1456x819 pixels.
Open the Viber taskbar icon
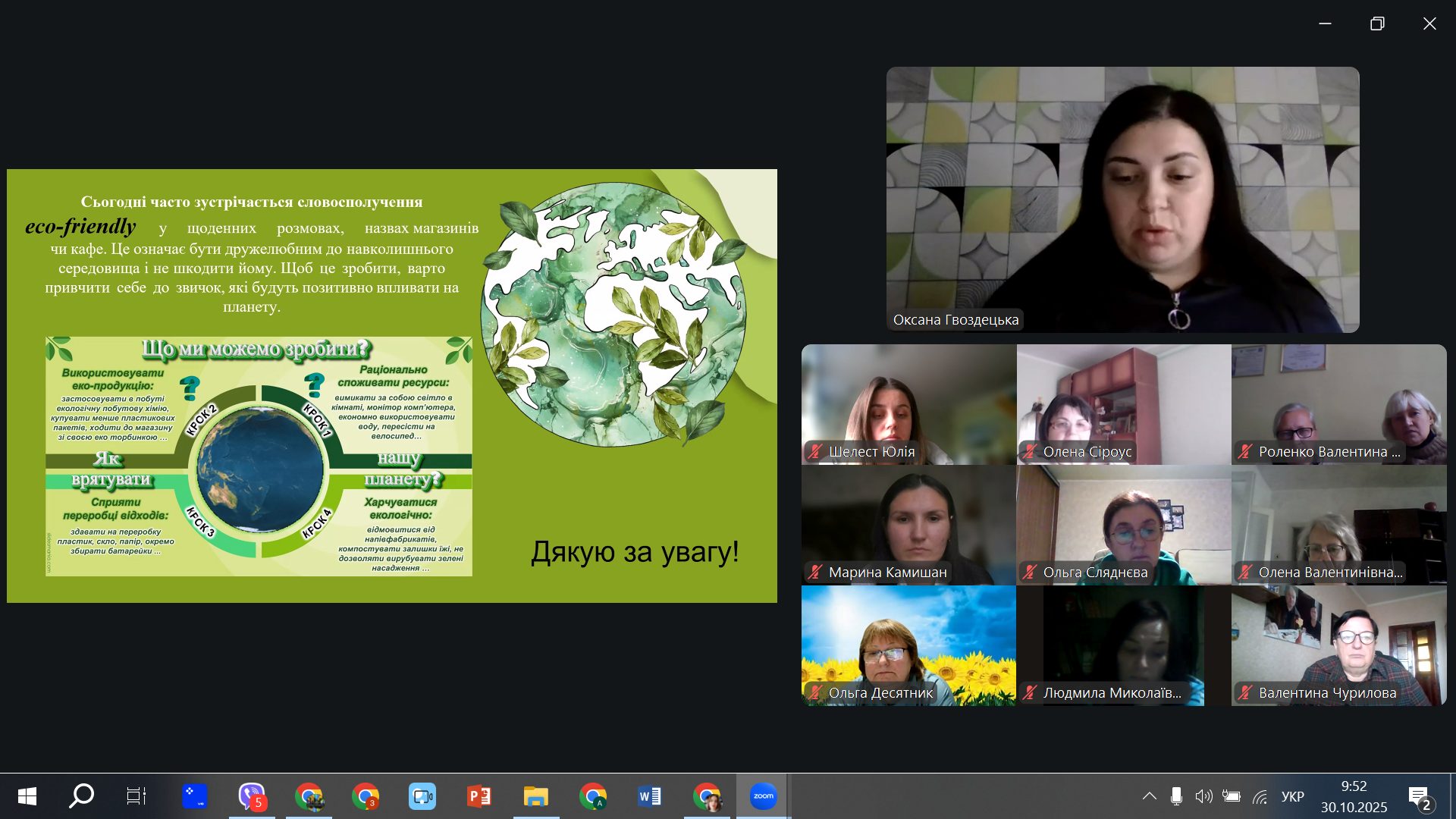click(251, 795)
